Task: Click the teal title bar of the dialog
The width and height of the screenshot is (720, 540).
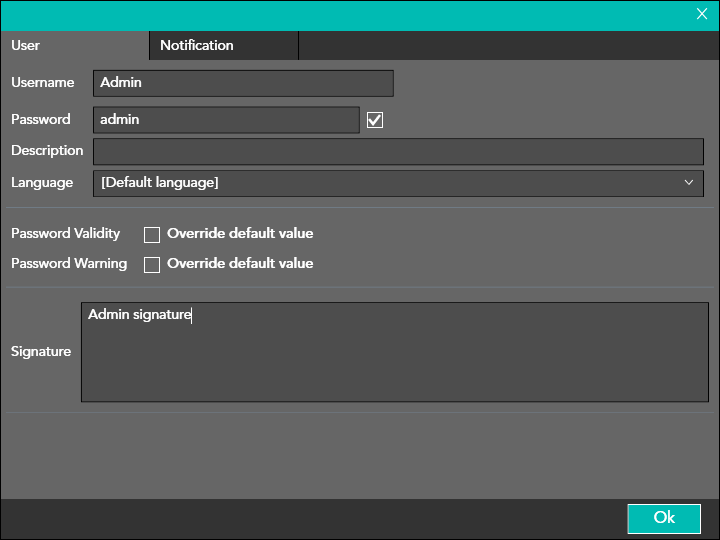Action: tap(340, 14)
